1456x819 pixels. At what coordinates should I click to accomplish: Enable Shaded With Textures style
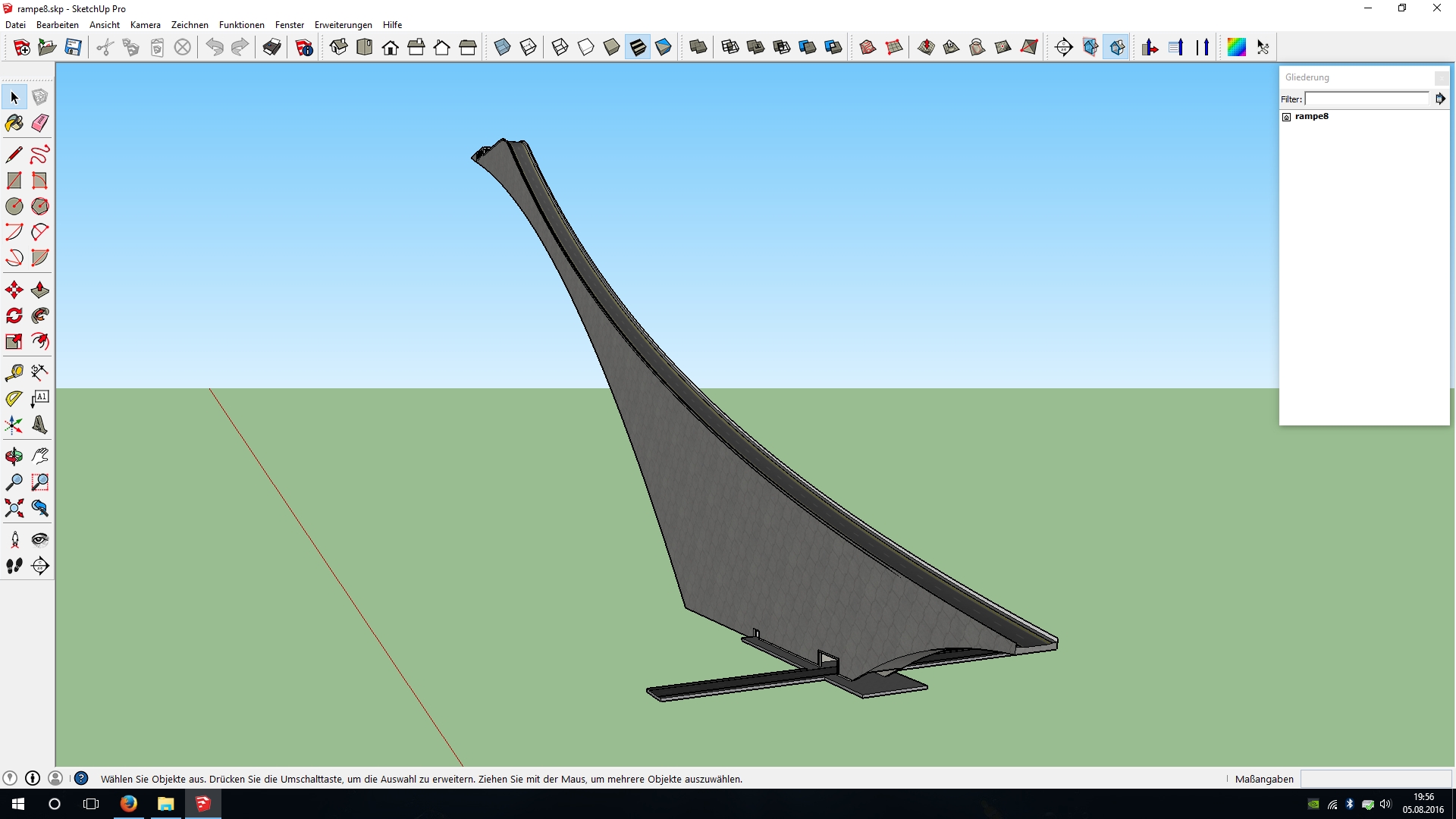(638, 47)
